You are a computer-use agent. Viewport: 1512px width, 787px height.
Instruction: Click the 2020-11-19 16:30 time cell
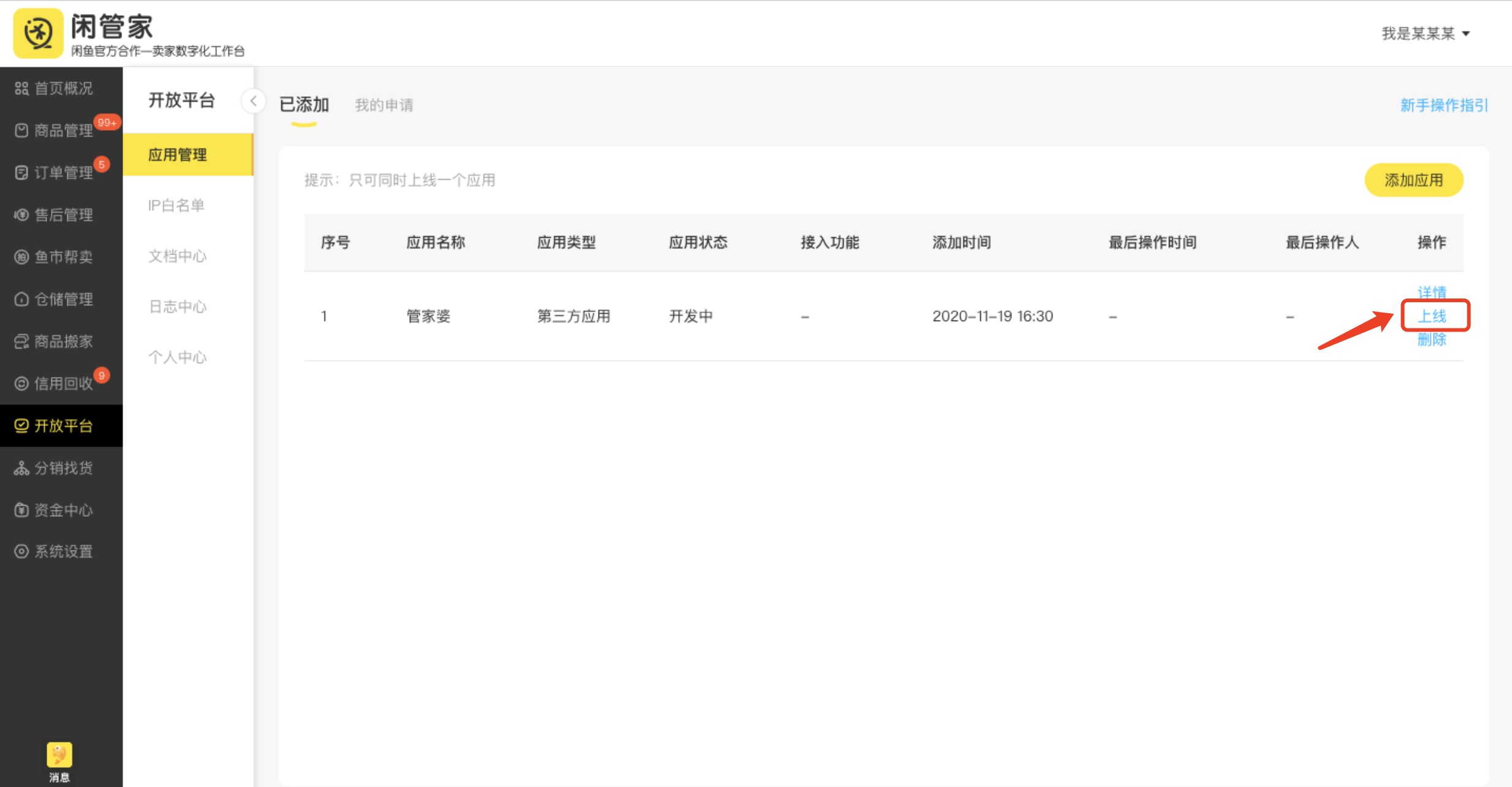tap(992, 316)
